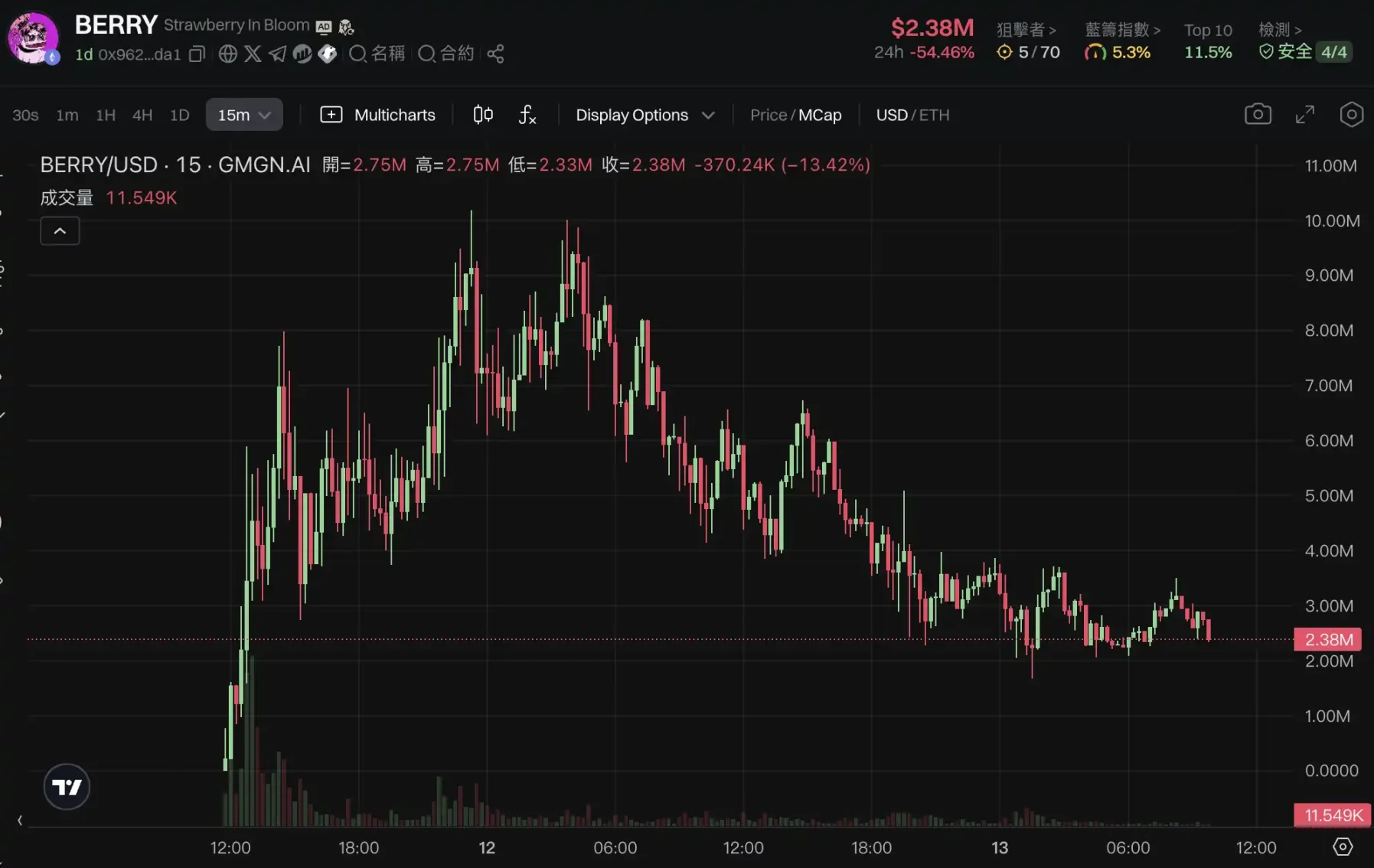Click the TradingView watermark logo

click(x=67, y=786)
